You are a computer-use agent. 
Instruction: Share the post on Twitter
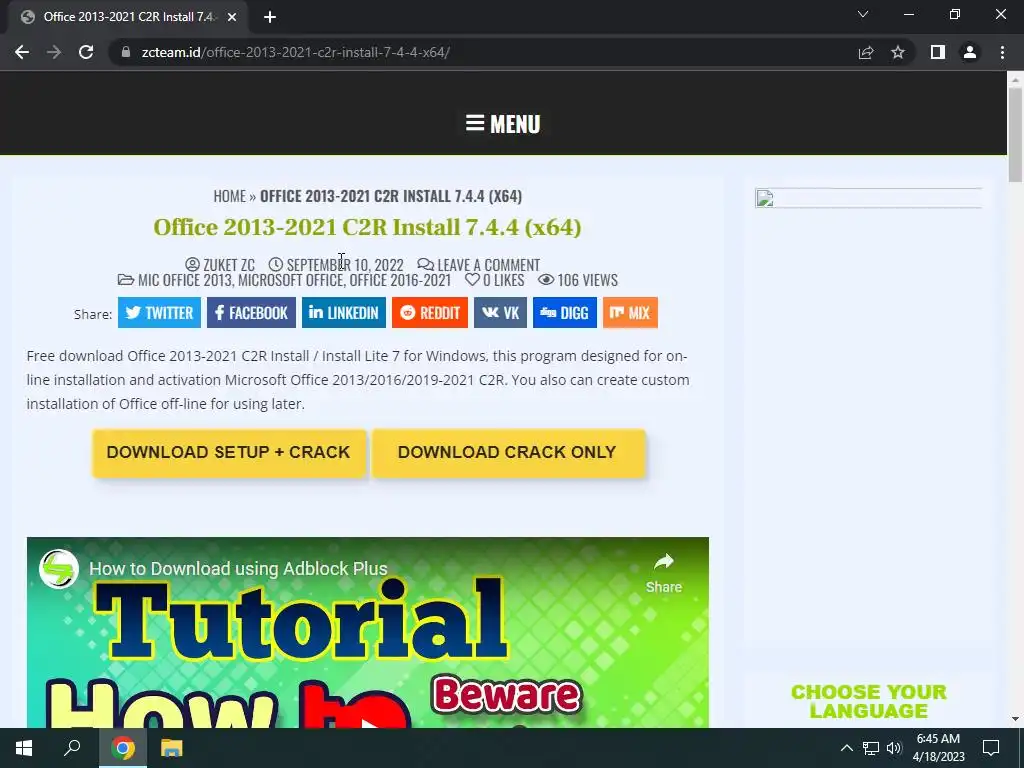[159, 313]
